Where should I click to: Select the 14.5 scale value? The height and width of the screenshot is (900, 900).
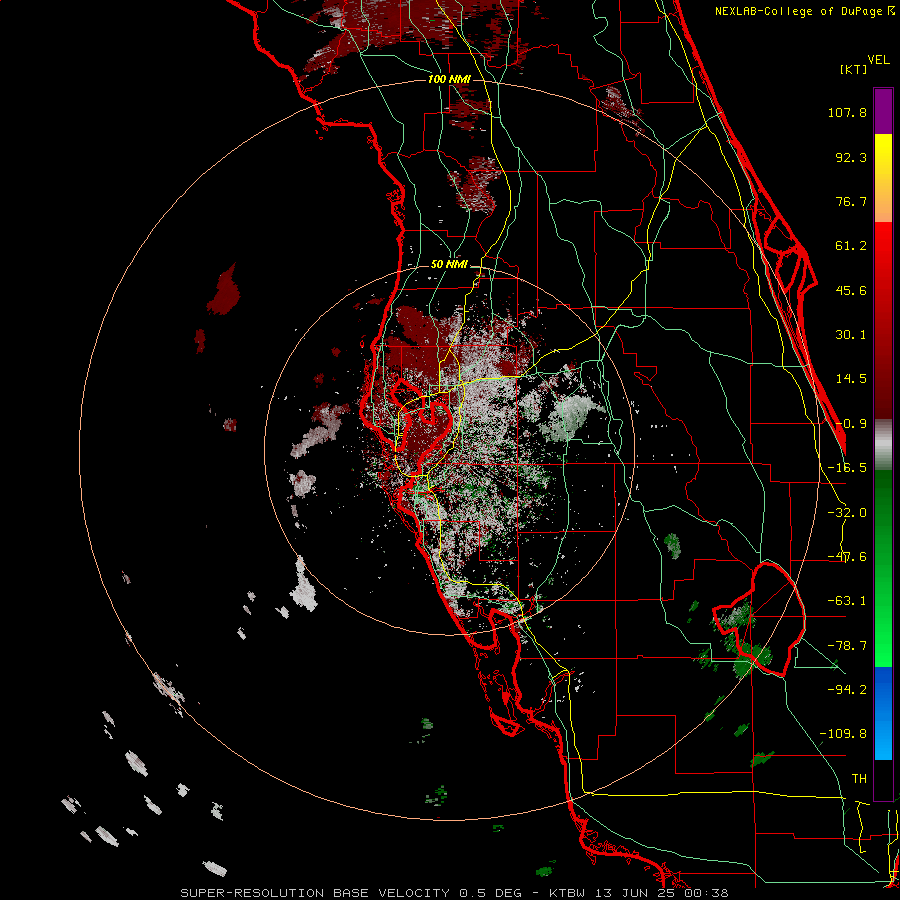(x=851, y=379)
